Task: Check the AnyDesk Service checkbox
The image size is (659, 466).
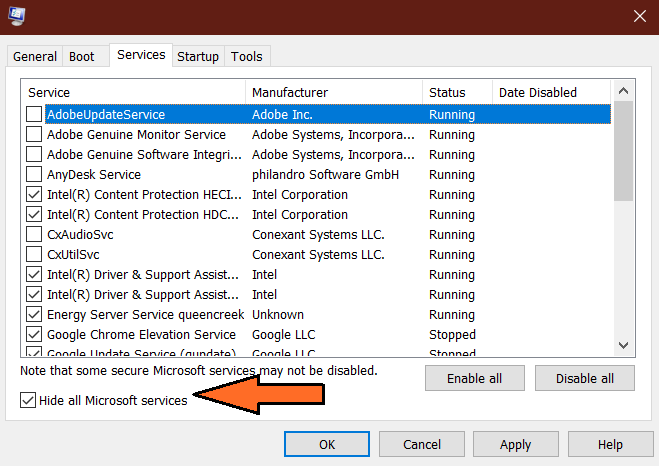Action: click(x=34, y=174)
